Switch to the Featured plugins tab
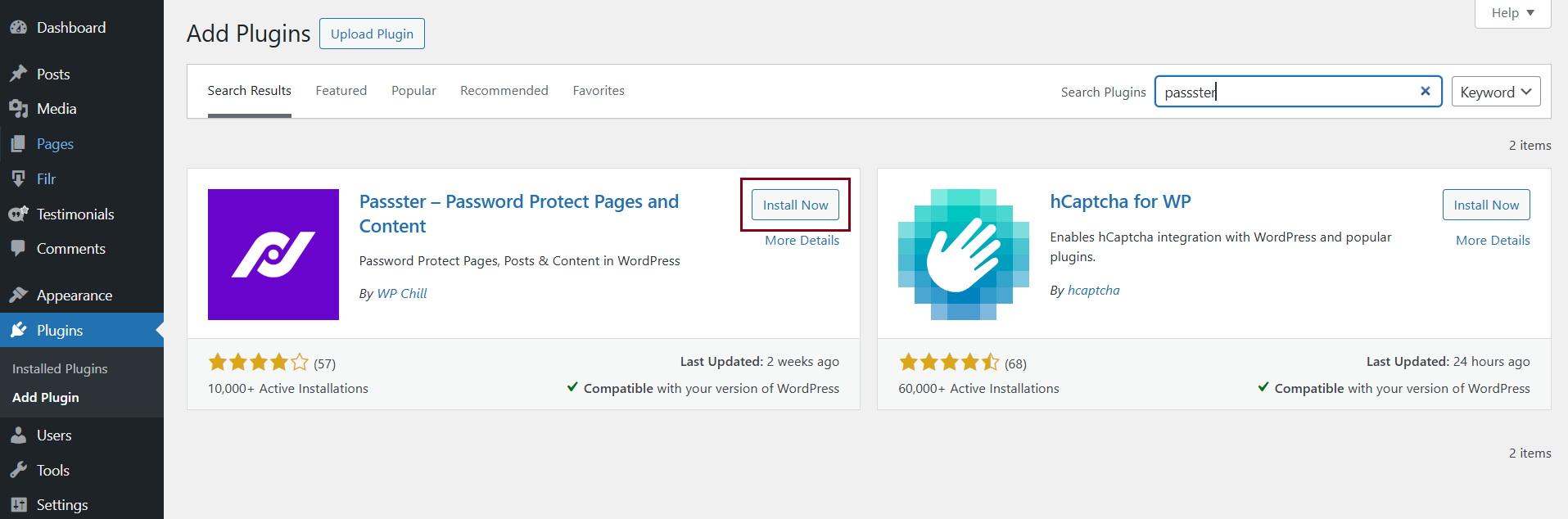Viewport: 1568px width, 519px height. [341, 91]
